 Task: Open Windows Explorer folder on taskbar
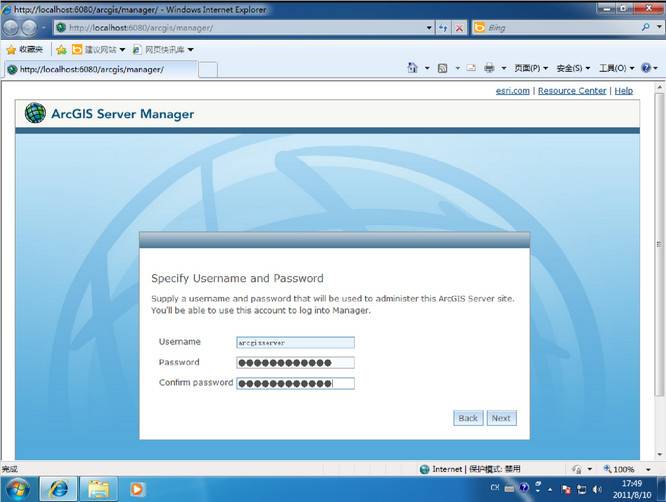pos(99,489)
